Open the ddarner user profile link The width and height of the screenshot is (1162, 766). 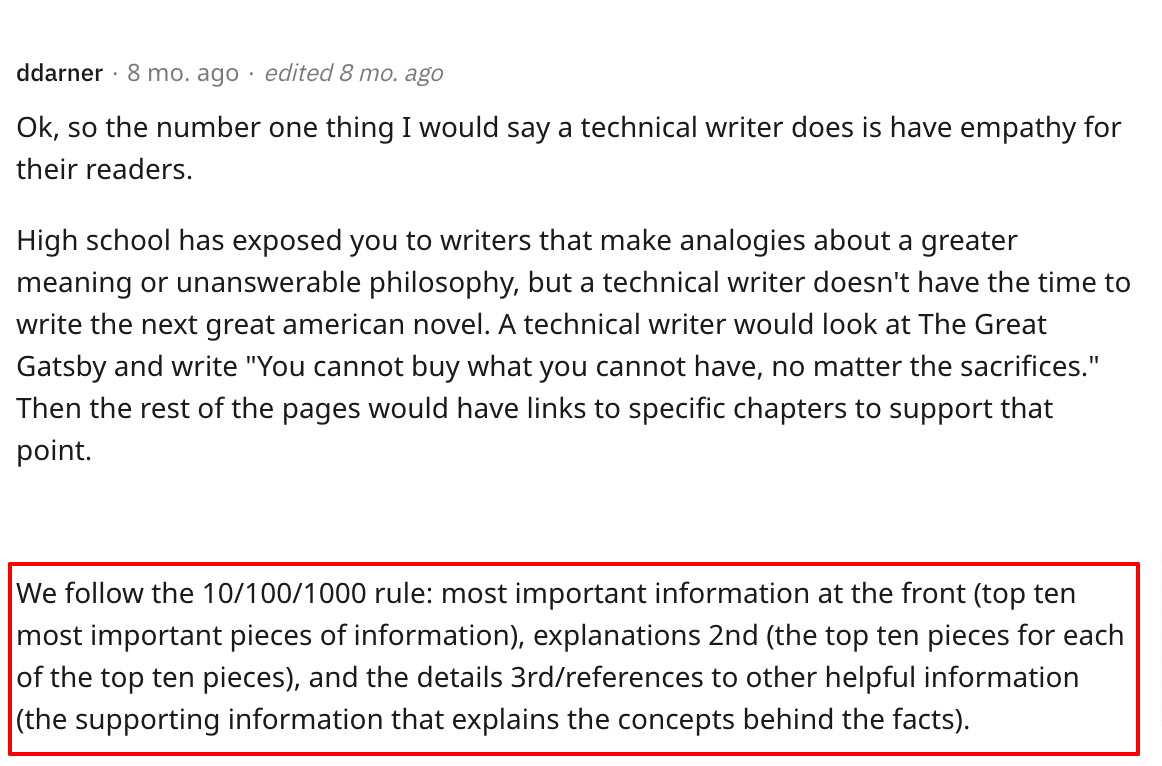tap(59, 73)
